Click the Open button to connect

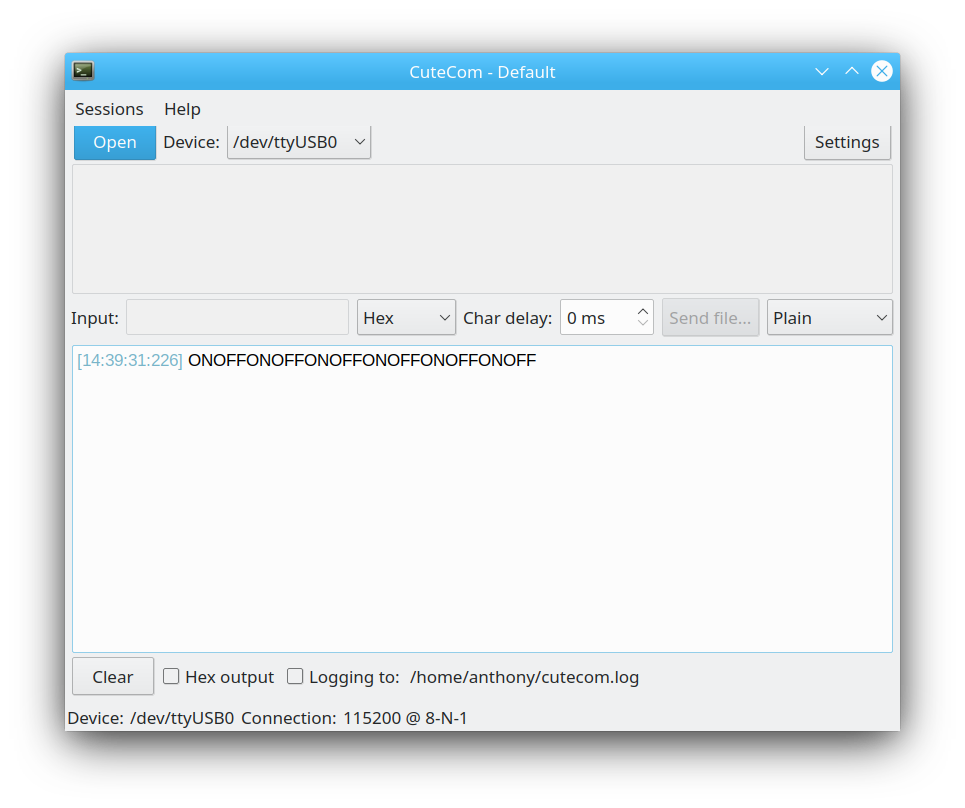(115, 142)
